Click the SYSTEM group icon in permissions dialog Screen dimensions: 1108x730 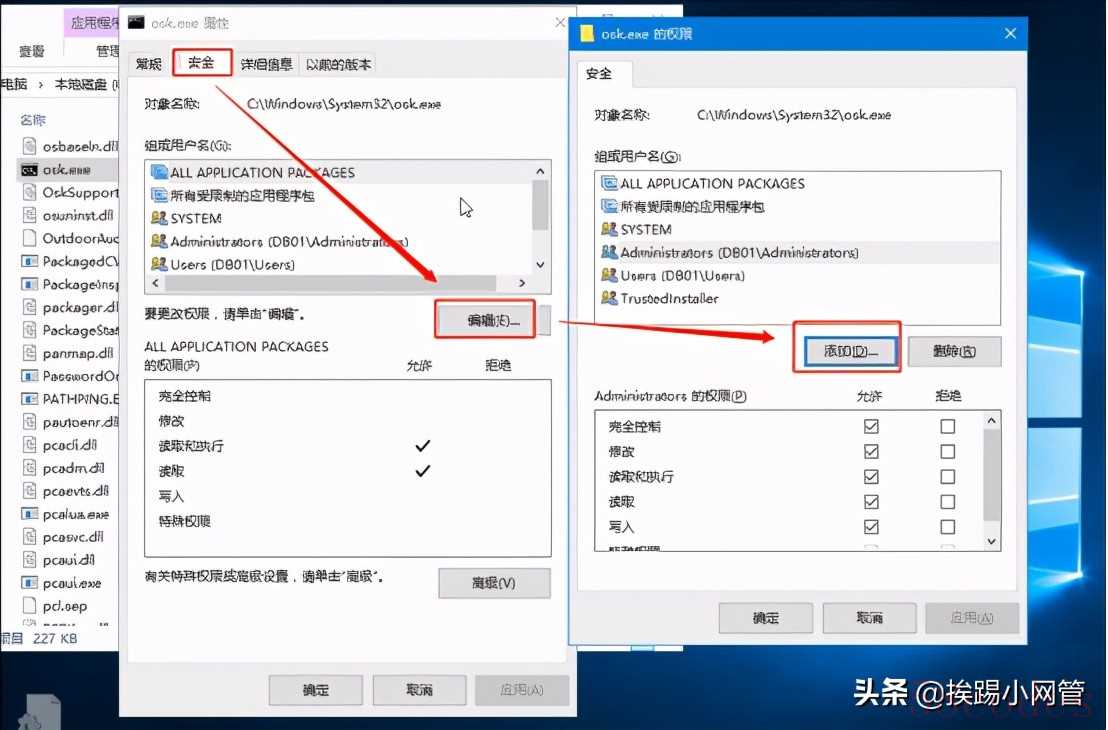point(609,229)
